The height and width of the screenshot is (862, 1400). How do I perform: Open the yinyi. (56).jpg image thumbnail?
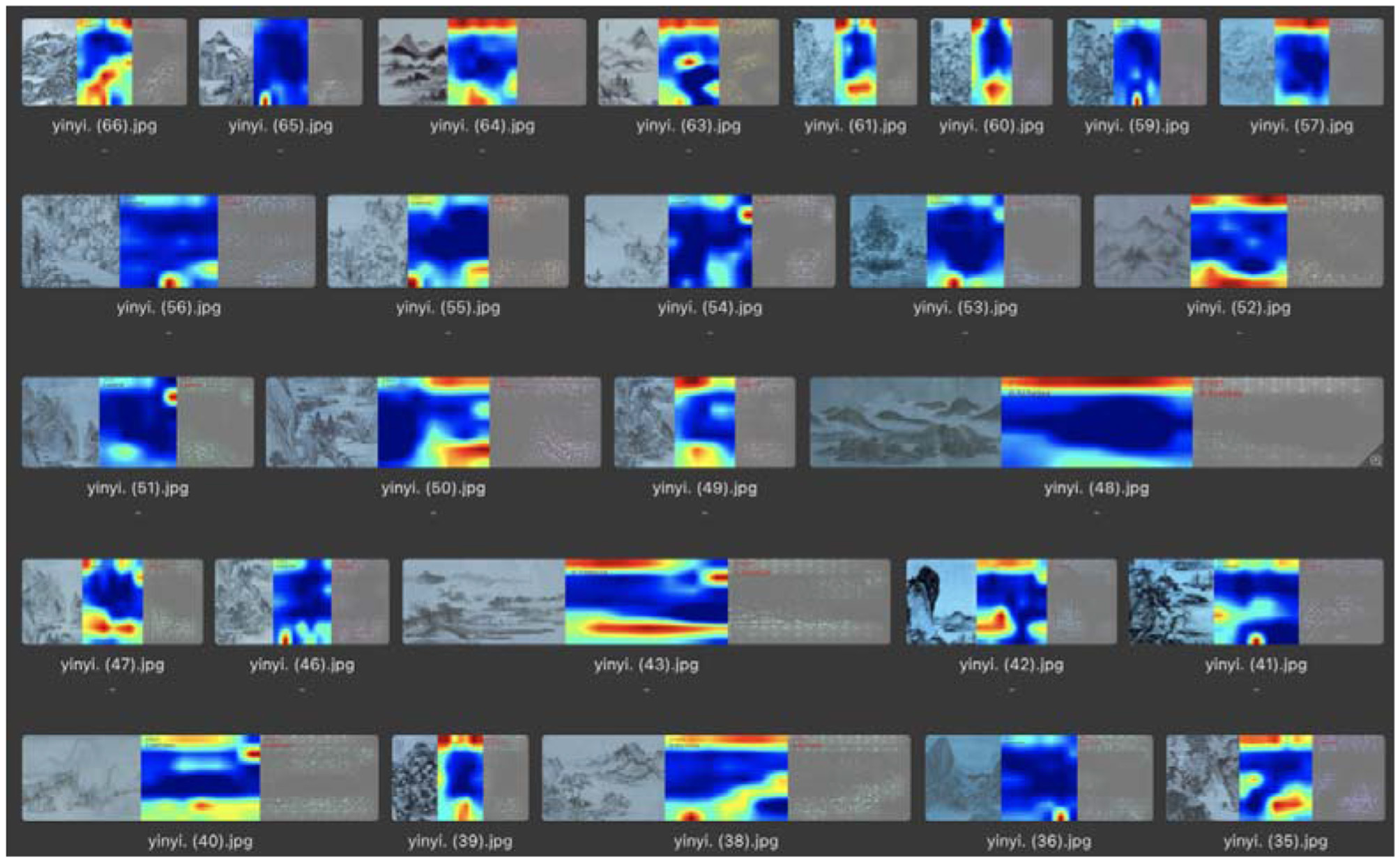[x=168, y=241]
